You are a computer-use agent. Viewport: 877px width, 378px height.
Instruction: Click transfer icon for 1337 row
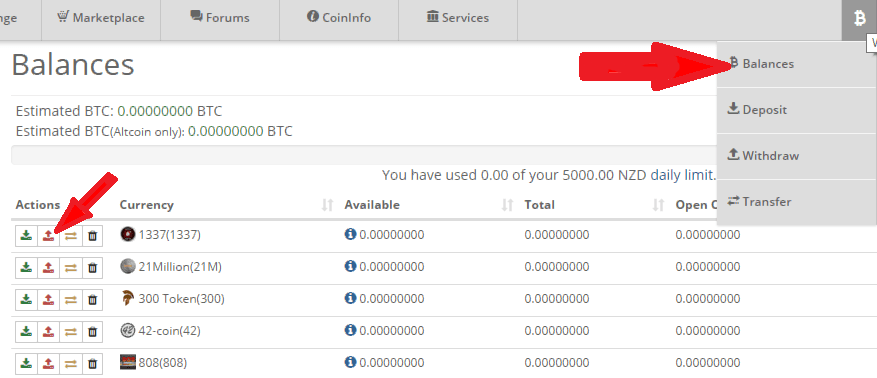pos(70,236)
